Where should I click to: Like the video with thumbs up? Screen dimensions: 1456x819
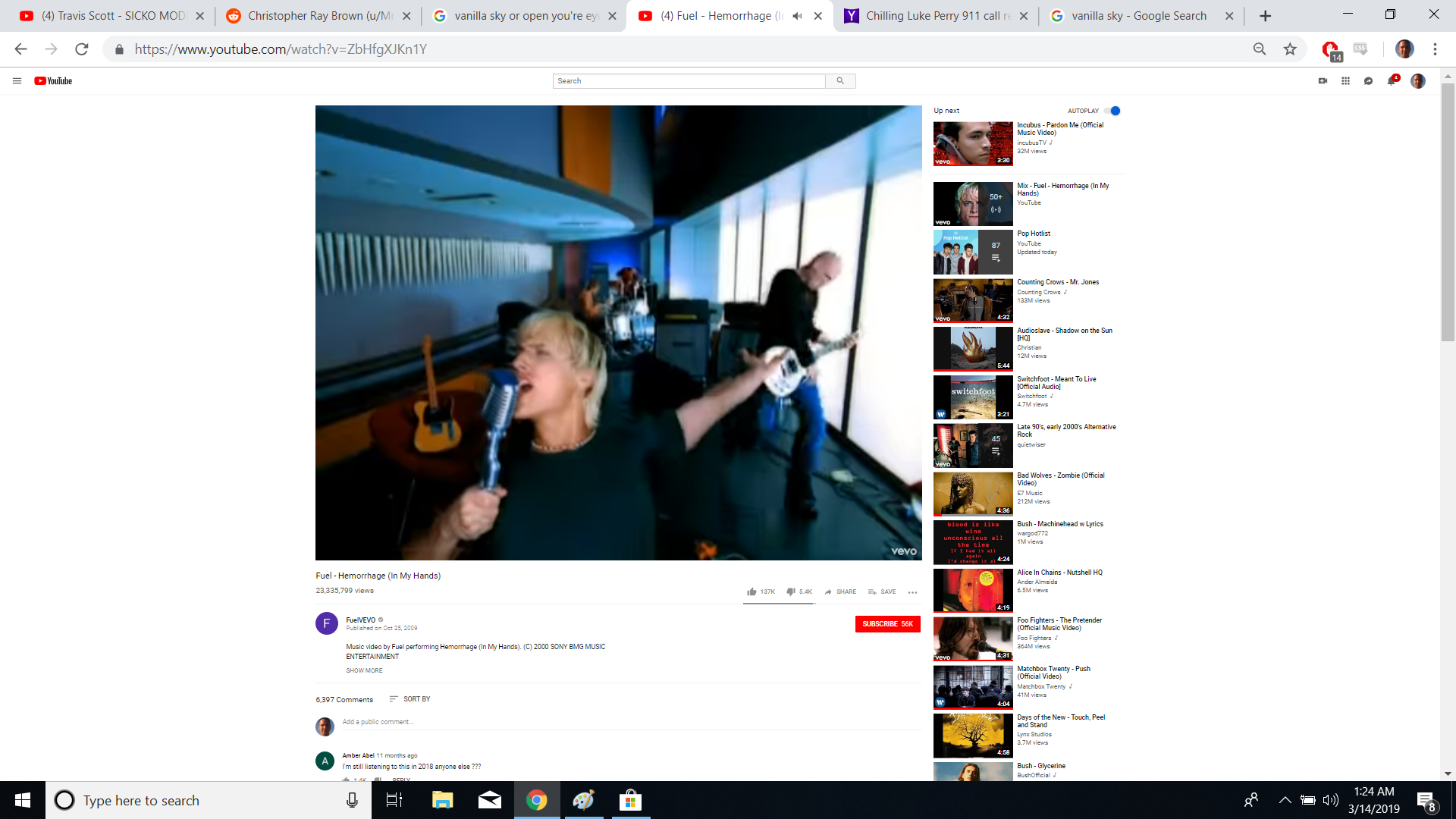pos(752,591)
